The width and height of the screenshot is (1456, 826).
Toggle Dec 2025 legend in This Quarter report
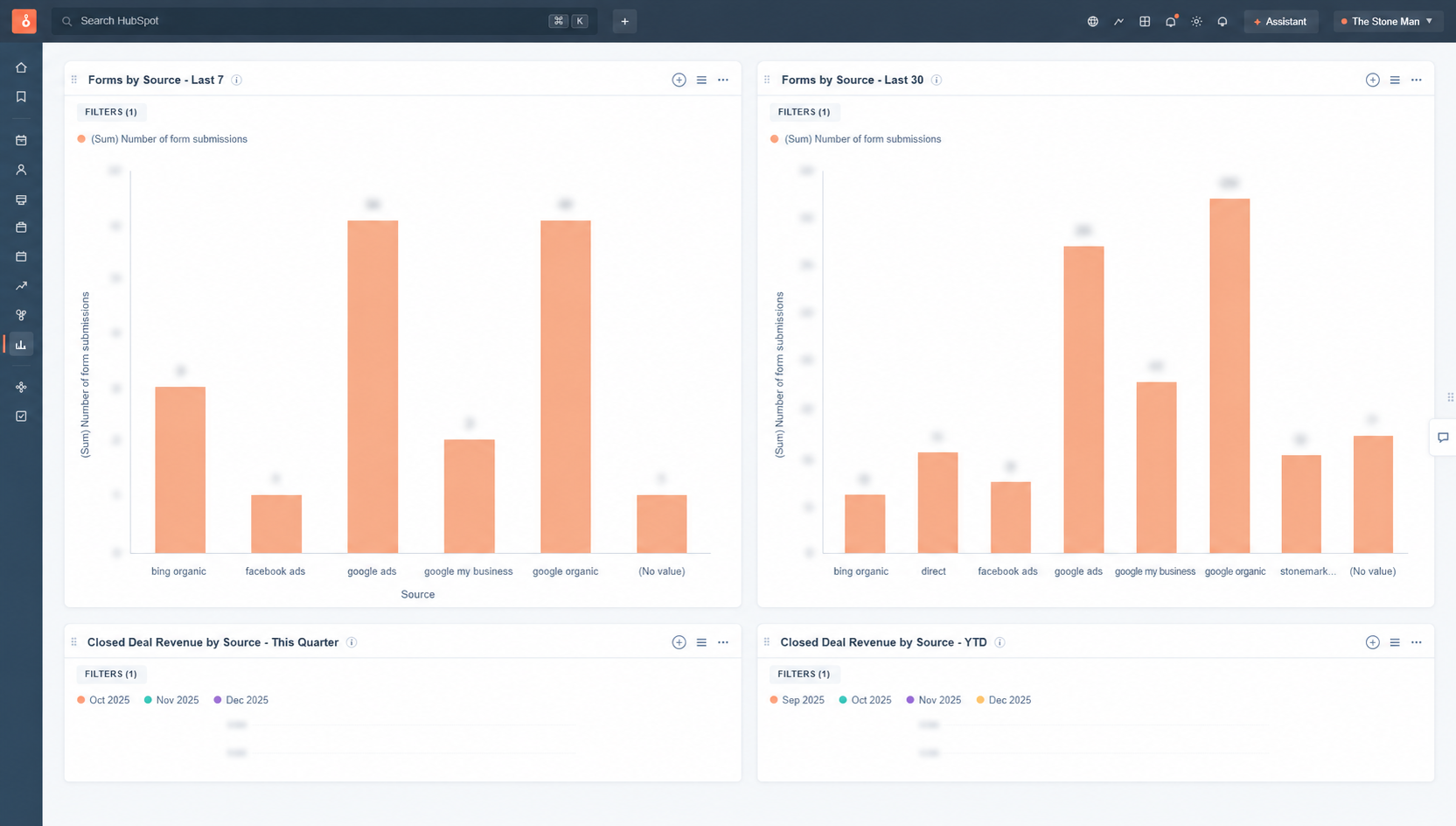pos(241,700)
